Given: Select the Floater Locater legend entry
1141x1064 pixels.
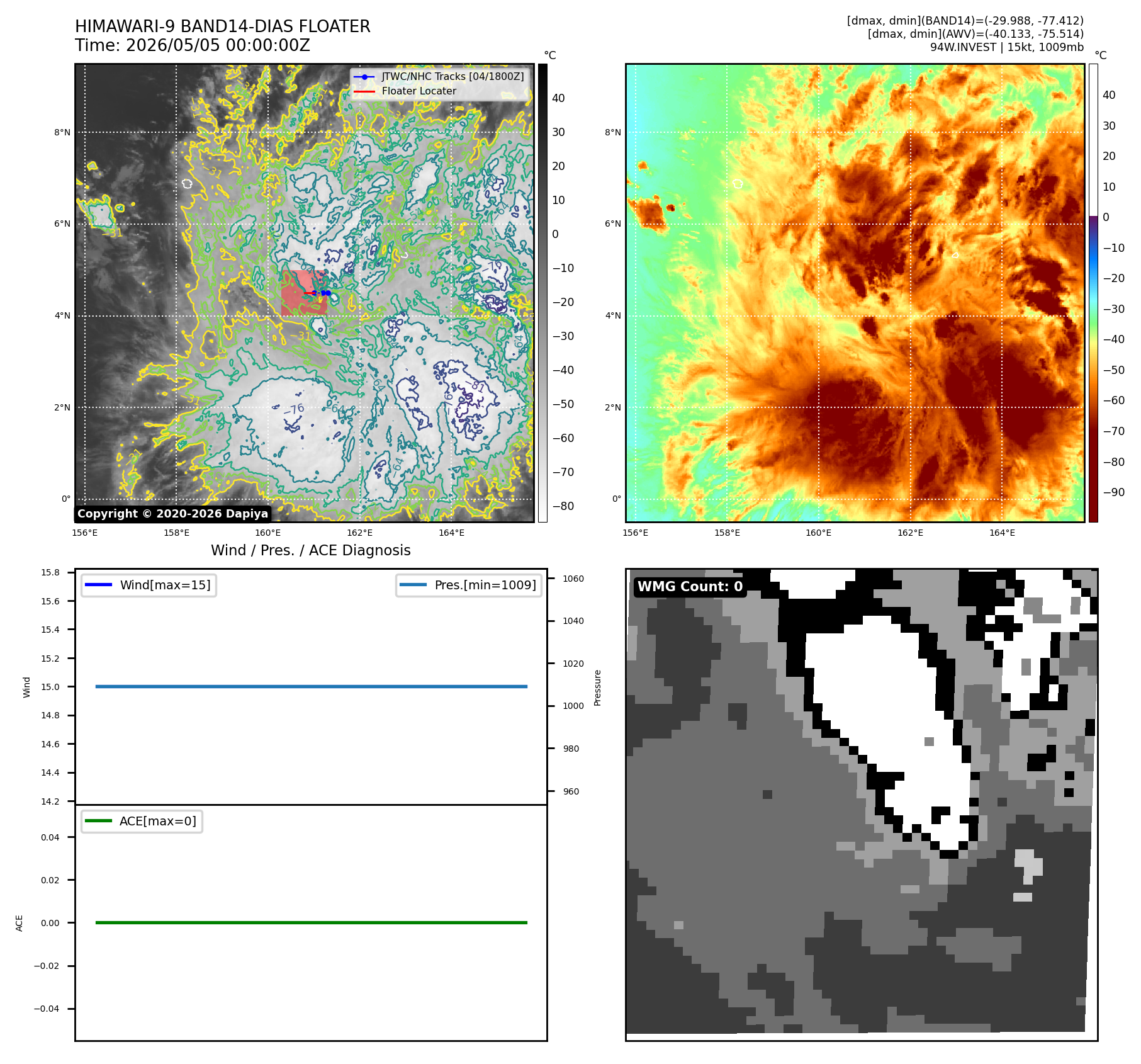Looking at the screenshot, I should pos(405,91).
